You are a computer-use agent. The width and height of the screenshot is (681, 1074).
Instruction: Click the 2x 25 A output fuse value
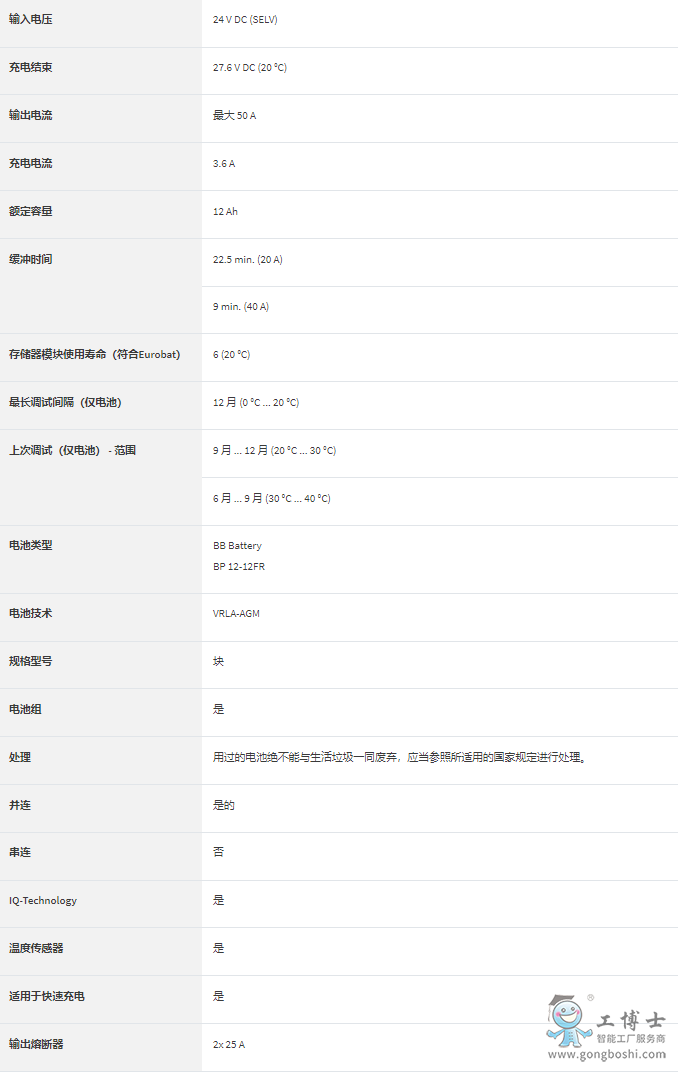(229, 1044)
